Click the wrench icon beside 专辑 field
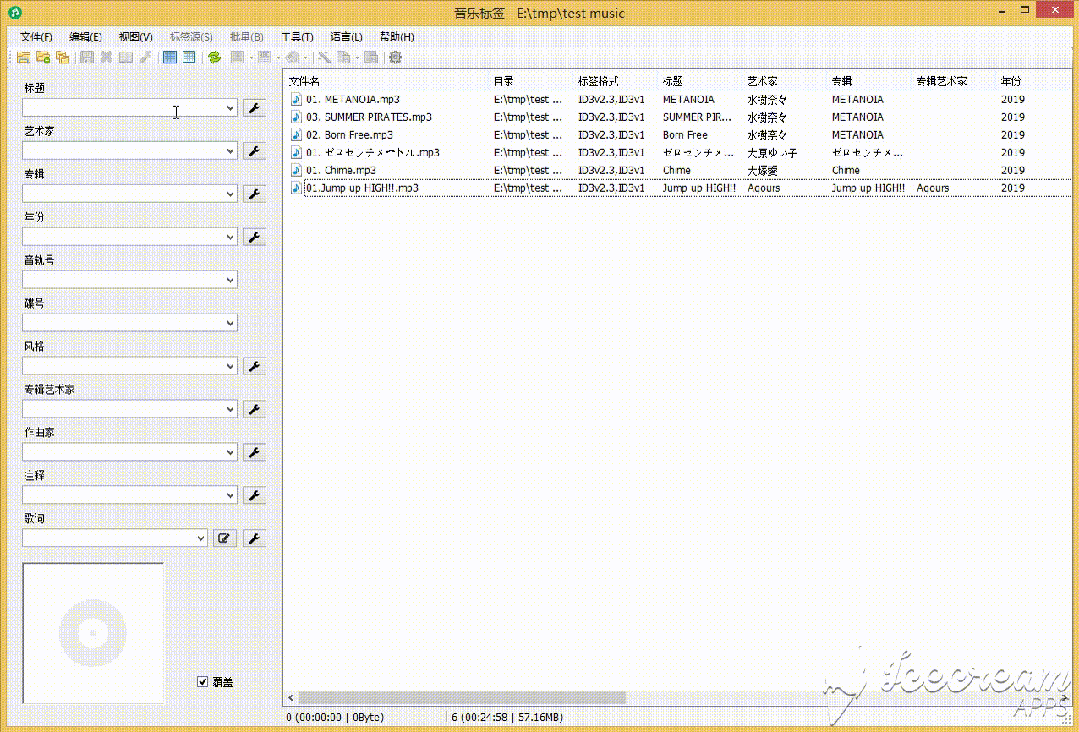This screenshot has width=1079, height=732. point(254,193)
